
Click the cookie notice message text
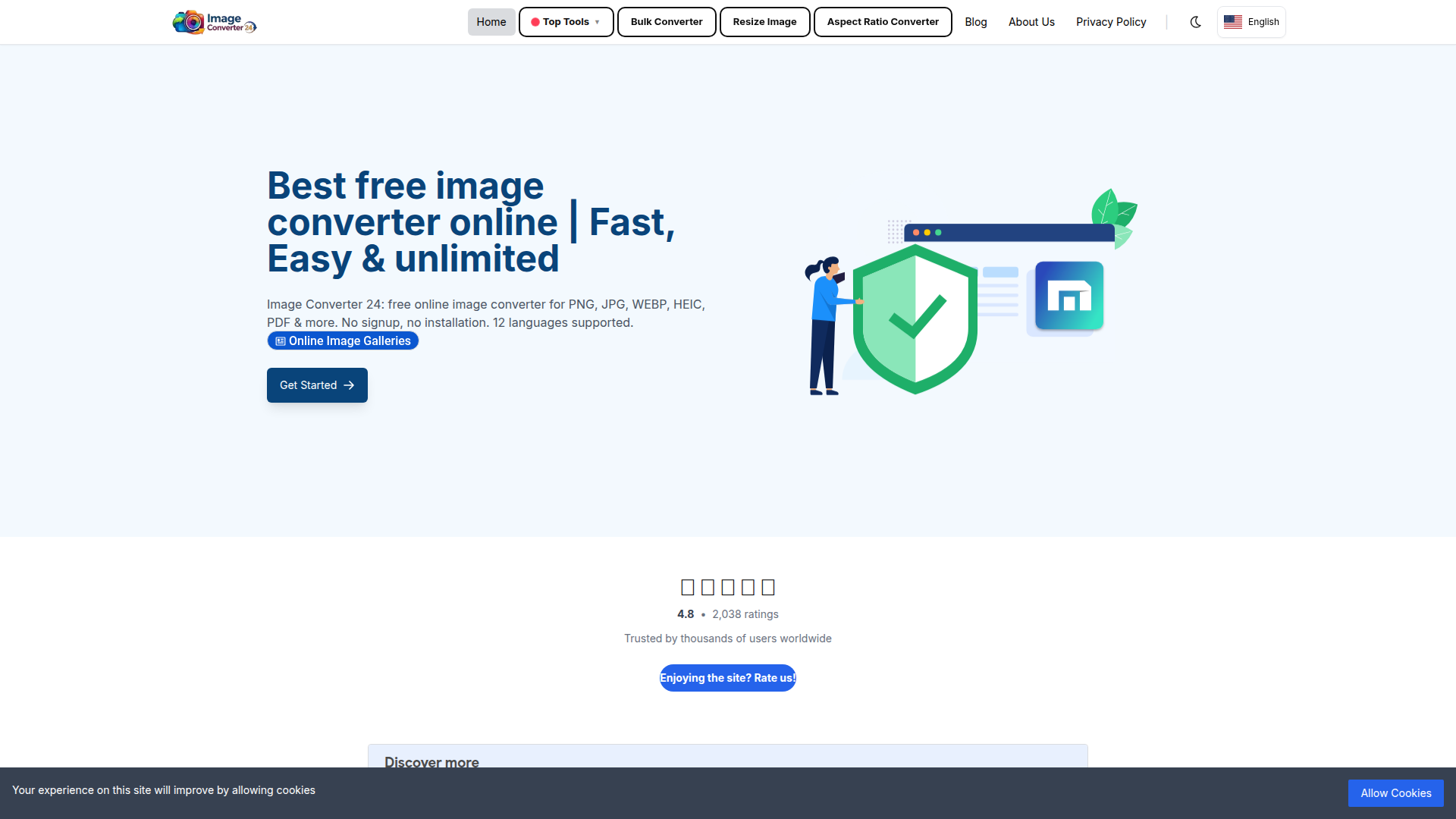164,790
